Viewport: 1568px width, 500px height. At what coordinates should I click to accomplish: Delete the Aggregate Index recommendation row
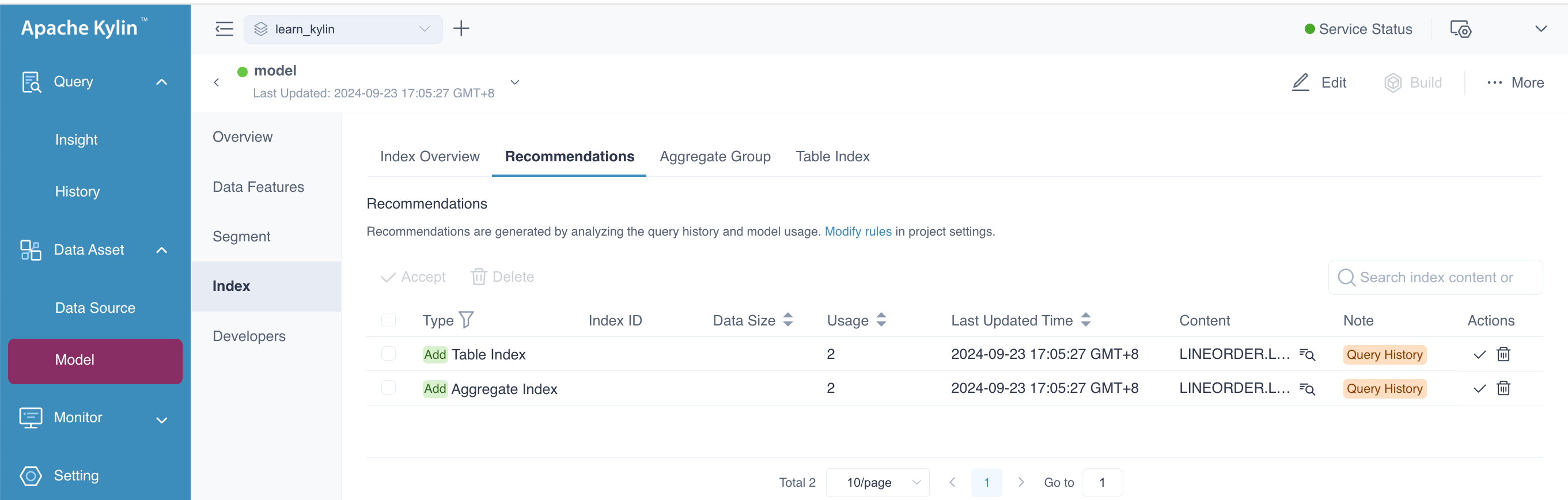click(x=1503, y=389)
